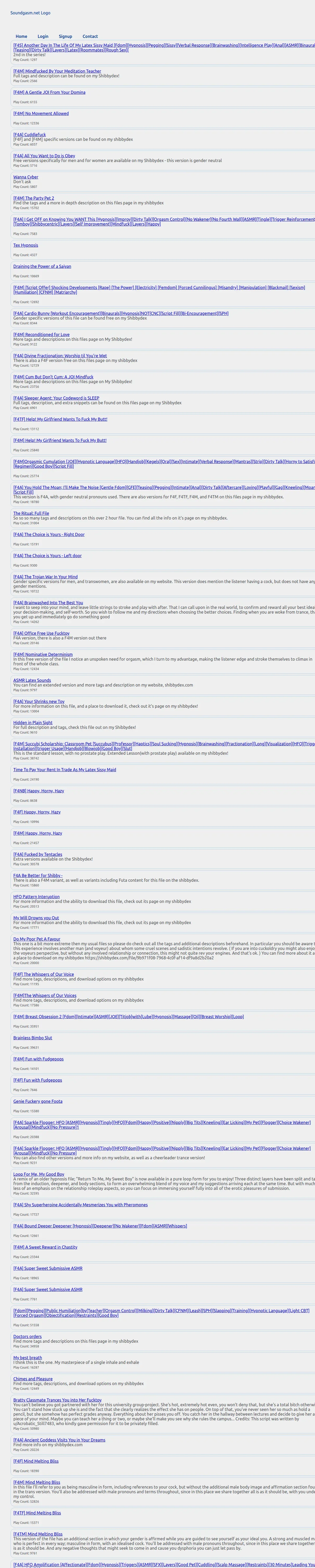The height and width of the screenshot is (1568, 315).
Task: Open '[F4F] Mind Melting Bliss'
Action: pyautogui.click(x=36, y=1461)
